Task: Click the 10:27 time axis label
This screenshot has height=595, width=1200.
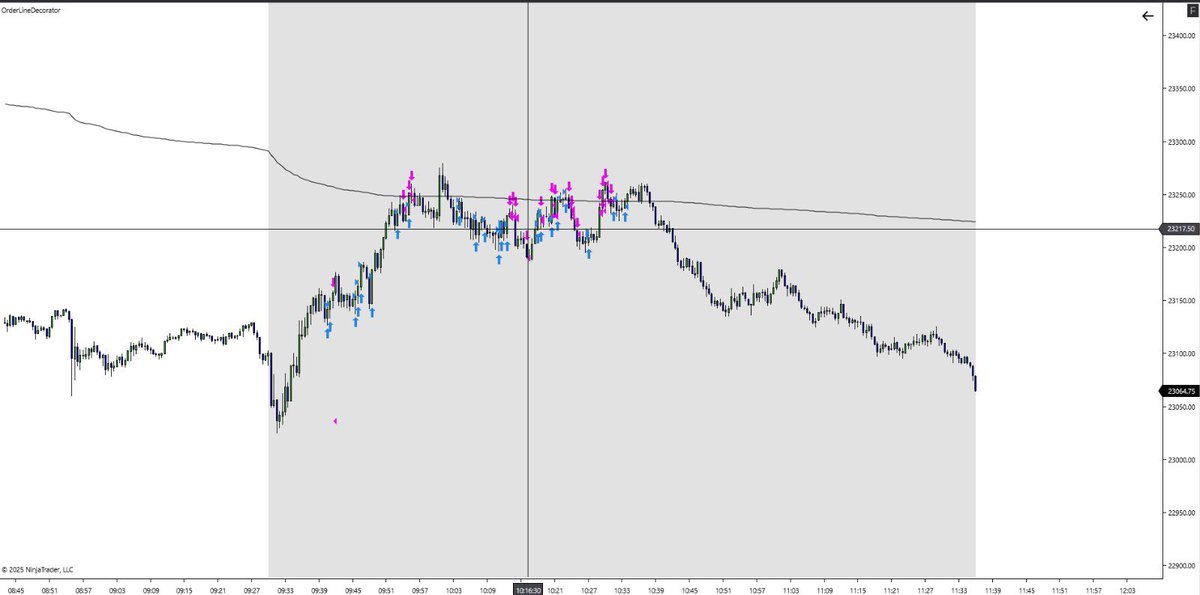Action: tap(587, 590)
